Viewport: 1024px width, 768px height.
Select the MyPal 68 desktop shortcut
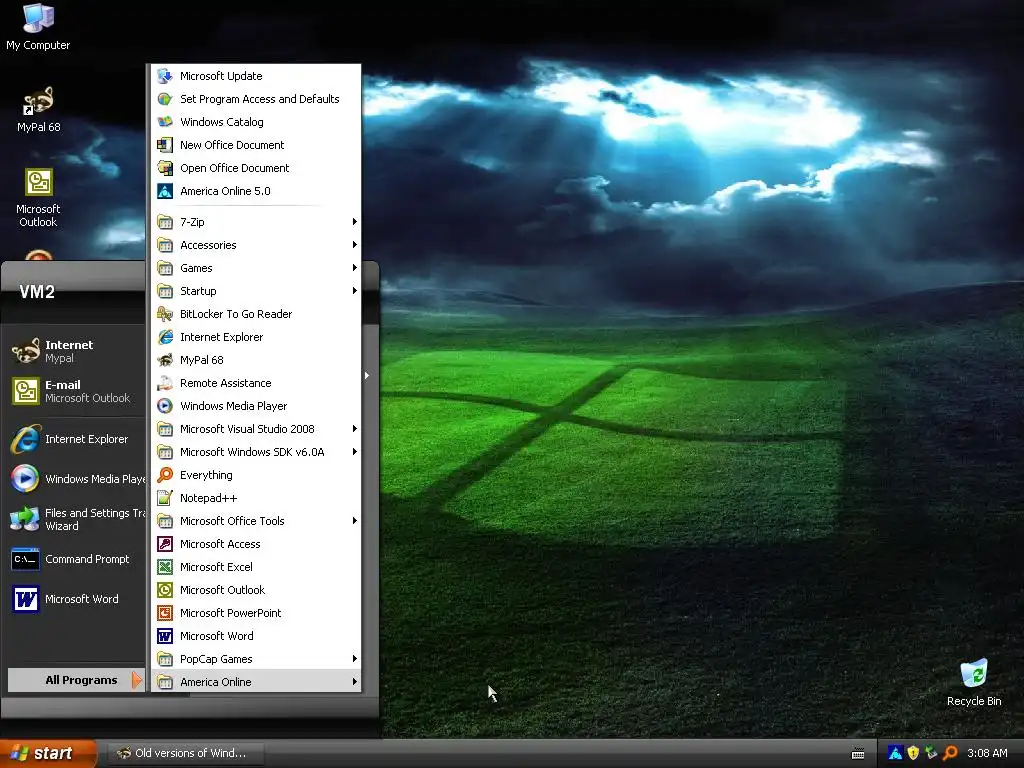(38, 110)
